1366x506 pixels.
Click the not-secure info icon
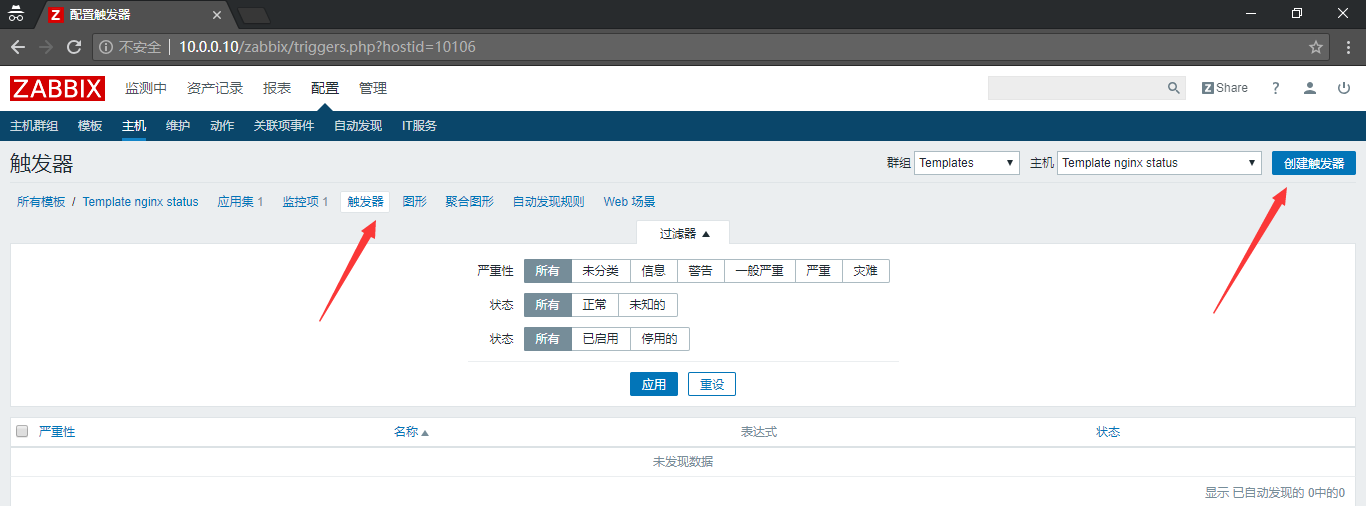[107, 47]
